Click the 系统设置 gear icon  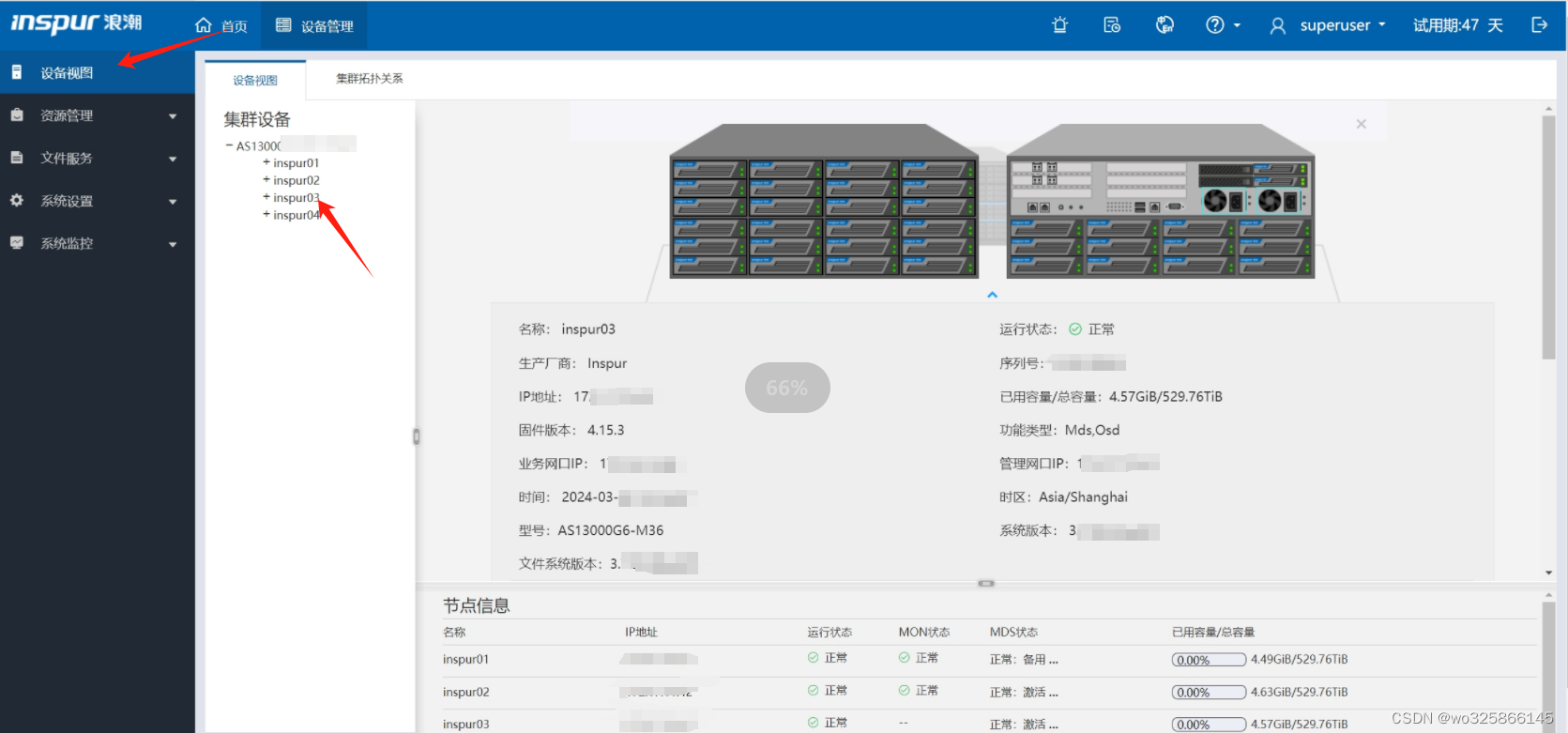click(x=17, y=200)
